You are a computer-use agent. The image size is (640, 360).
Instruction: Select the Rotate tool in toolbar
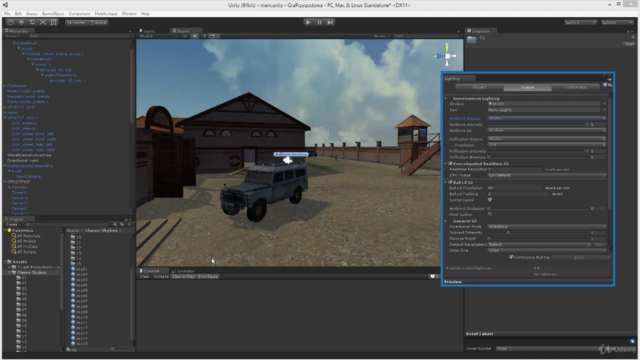pyautogui.click(x=32, y=22)
